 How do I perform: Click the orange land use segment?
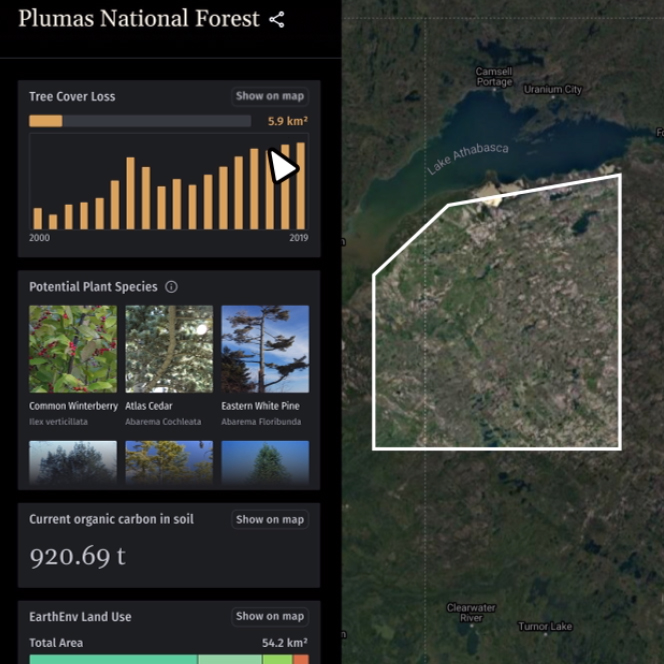[x=301, y=659]
